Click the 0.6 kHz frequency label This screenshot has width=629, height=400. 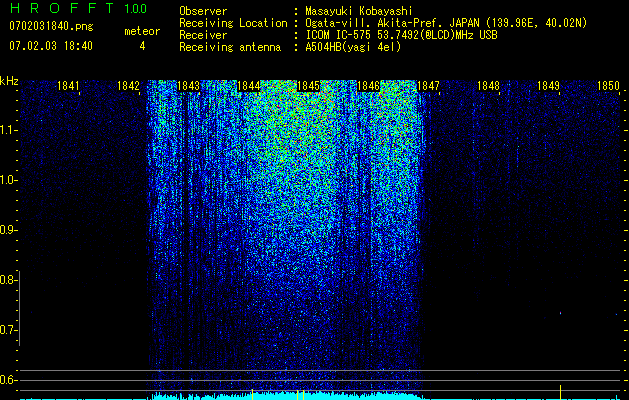pos(7,380)
